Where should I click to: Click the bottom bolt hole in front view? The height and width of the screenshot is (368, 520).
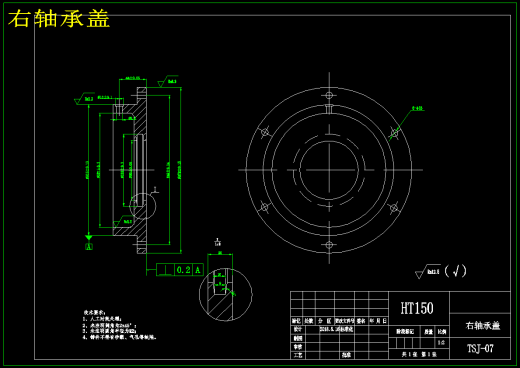click(x=329, y=245)
